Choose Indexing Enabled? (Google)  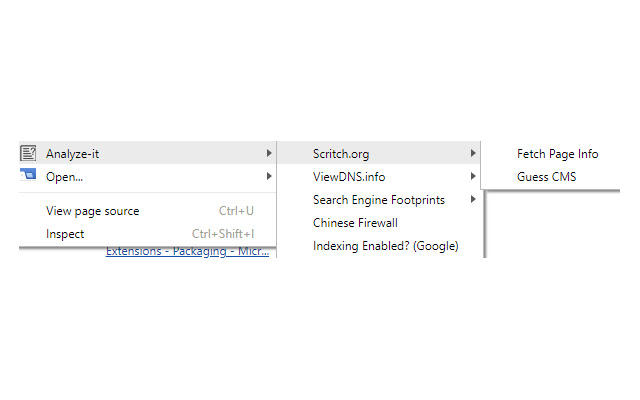pos(379,246)
